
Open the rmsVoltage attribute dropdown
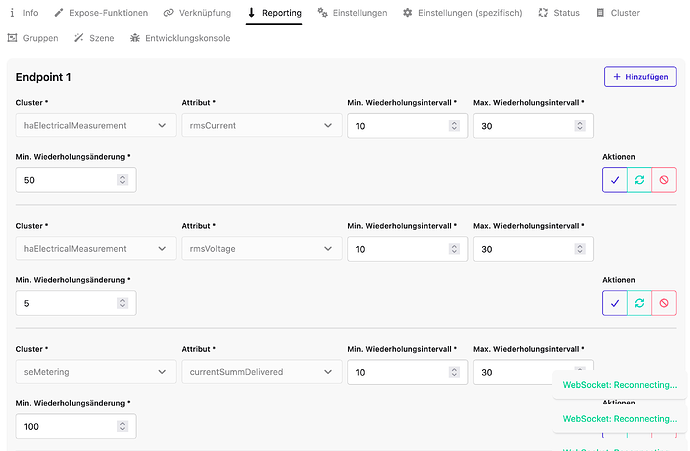[262, 249]
